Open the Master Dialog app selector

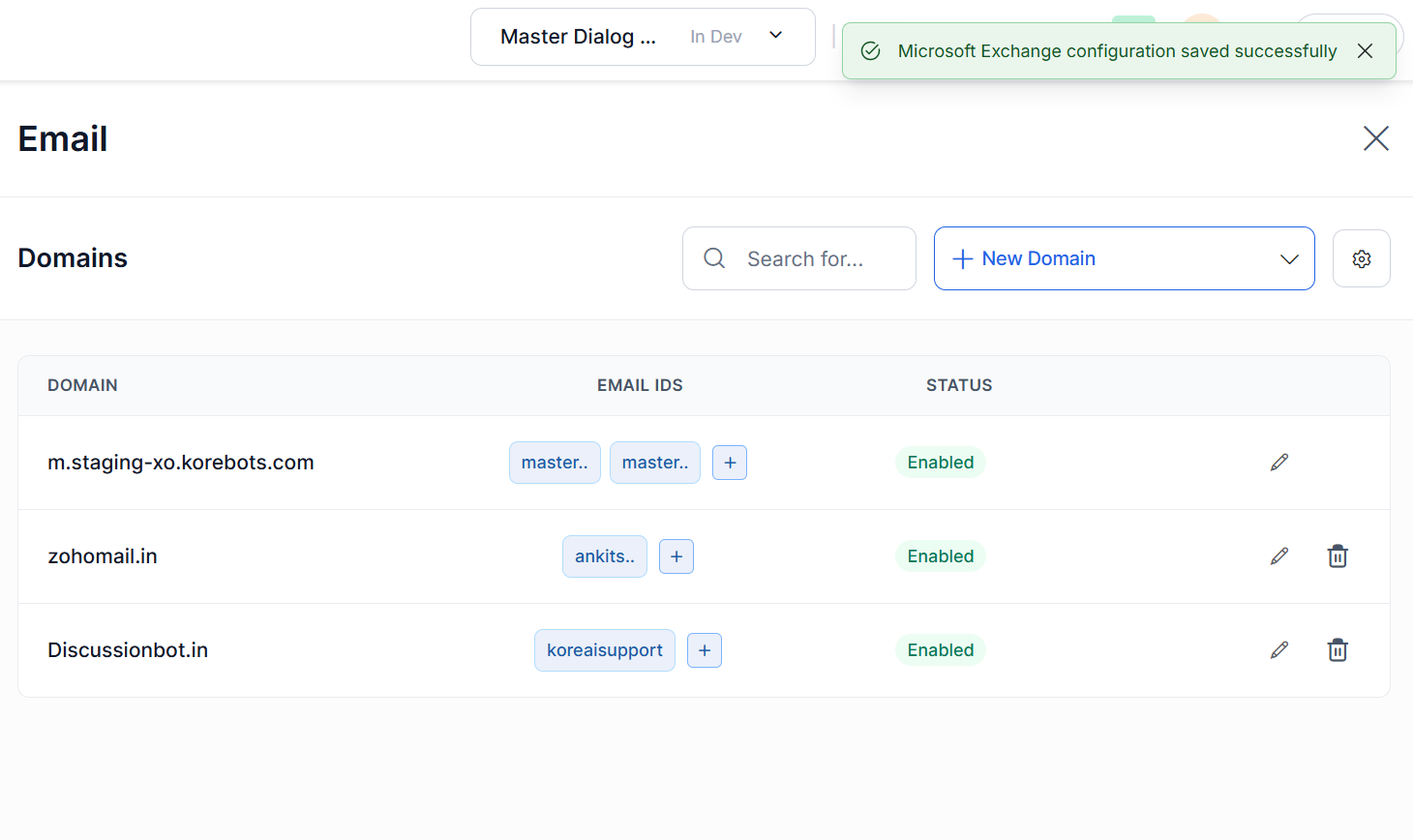(x=643, y=37)
